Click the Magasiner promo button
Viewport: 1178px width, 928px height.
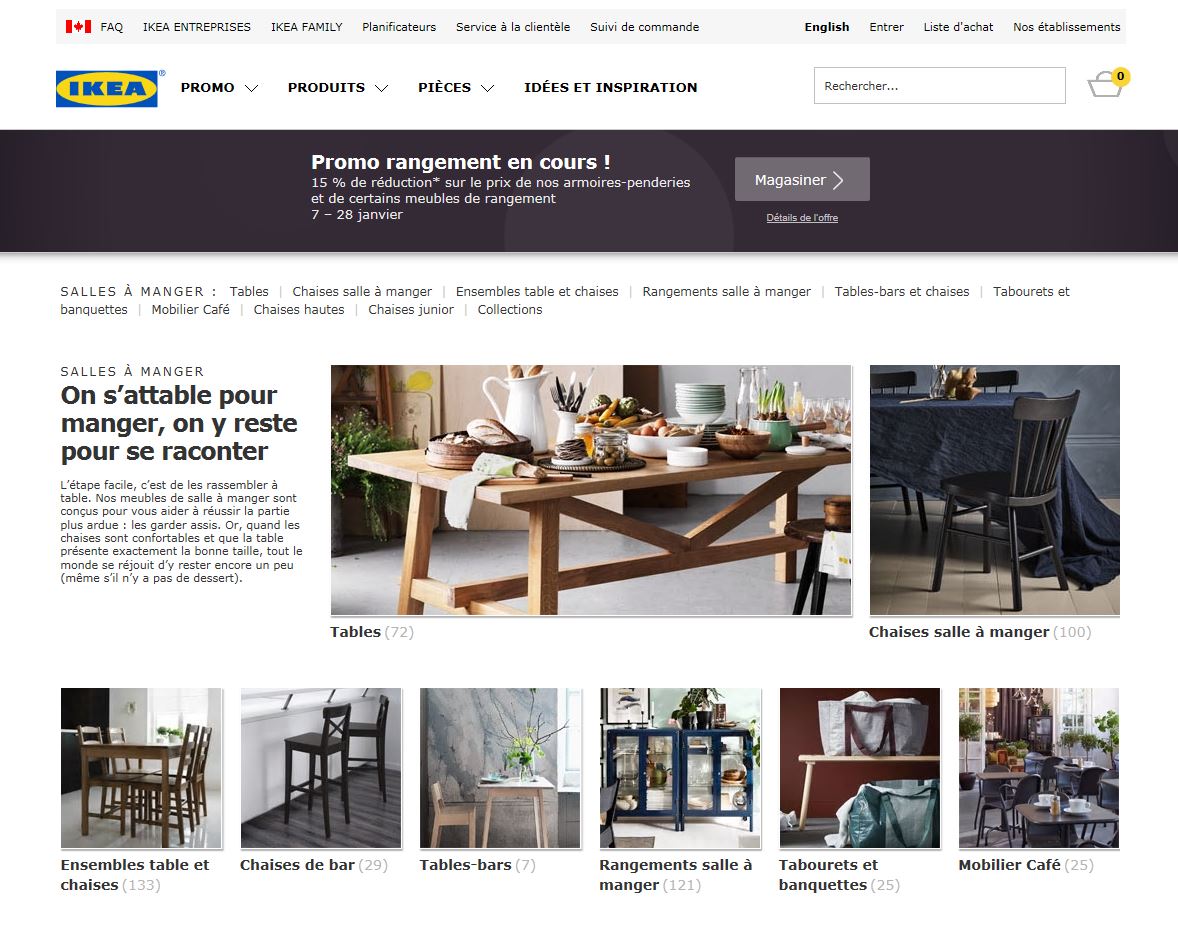click(802, 179)
